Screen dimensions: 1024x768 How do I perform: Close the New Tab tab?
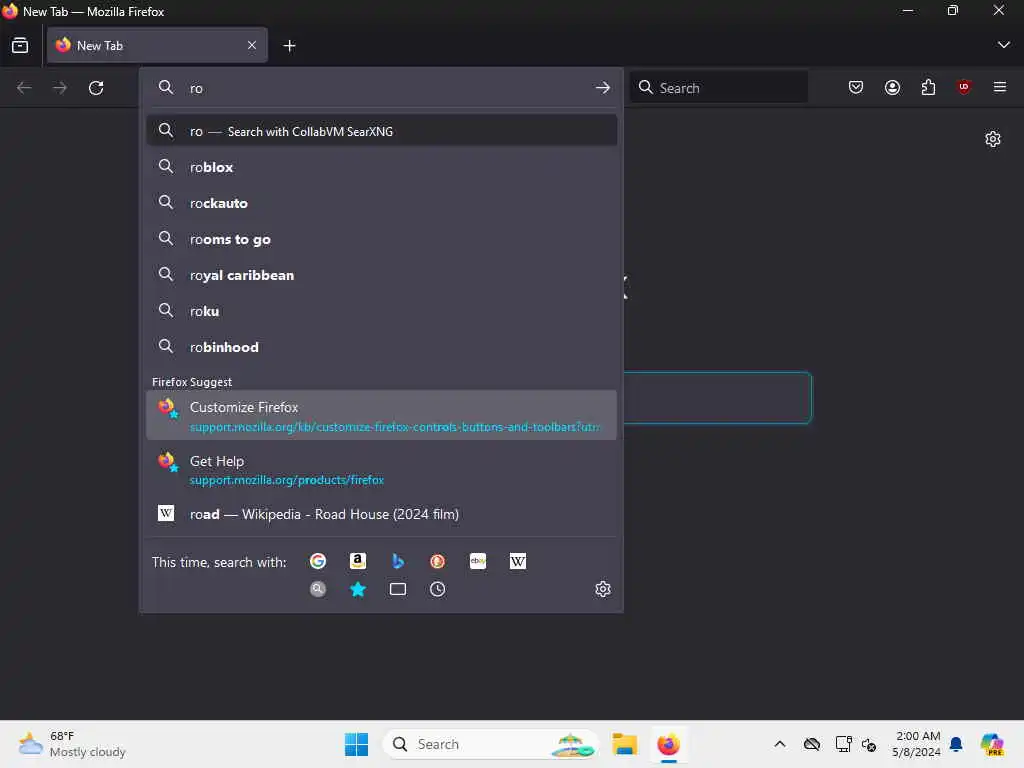pos(252,45)
